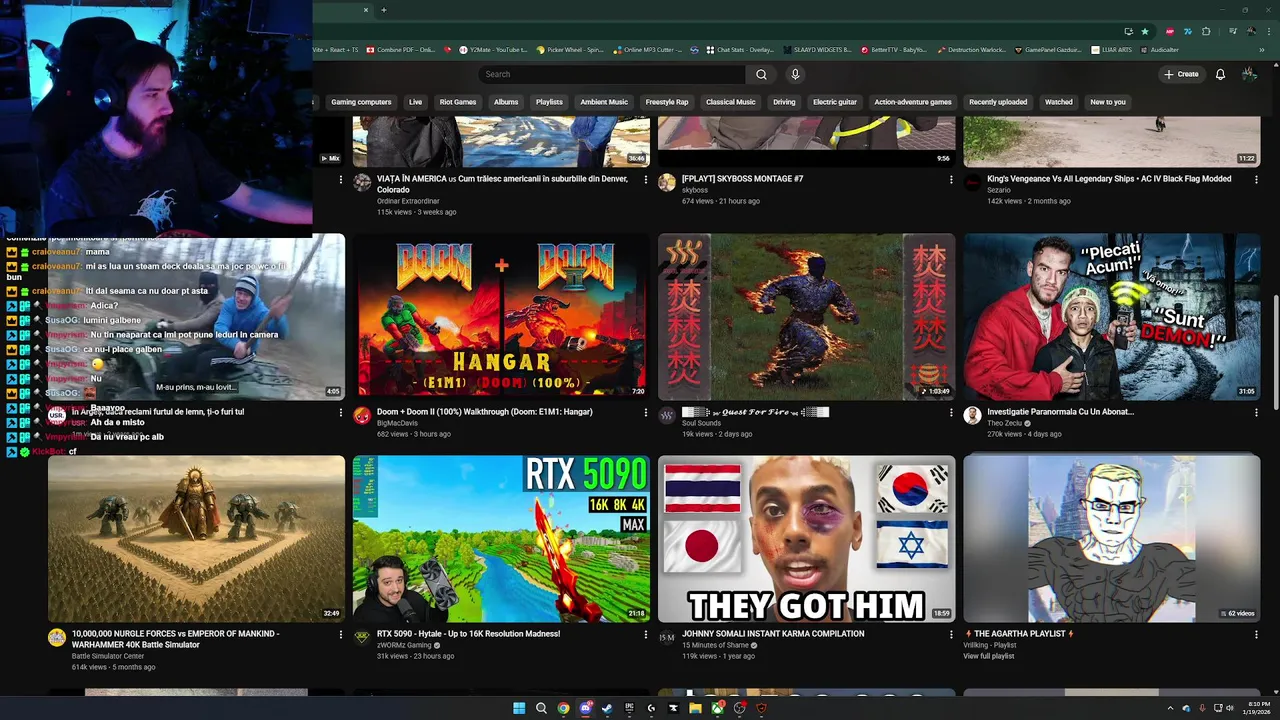The width and height of the screenshot is (1280, 720).
Task: Open more options for King's Vengeance video
Action: click(x=1256, y=179)
